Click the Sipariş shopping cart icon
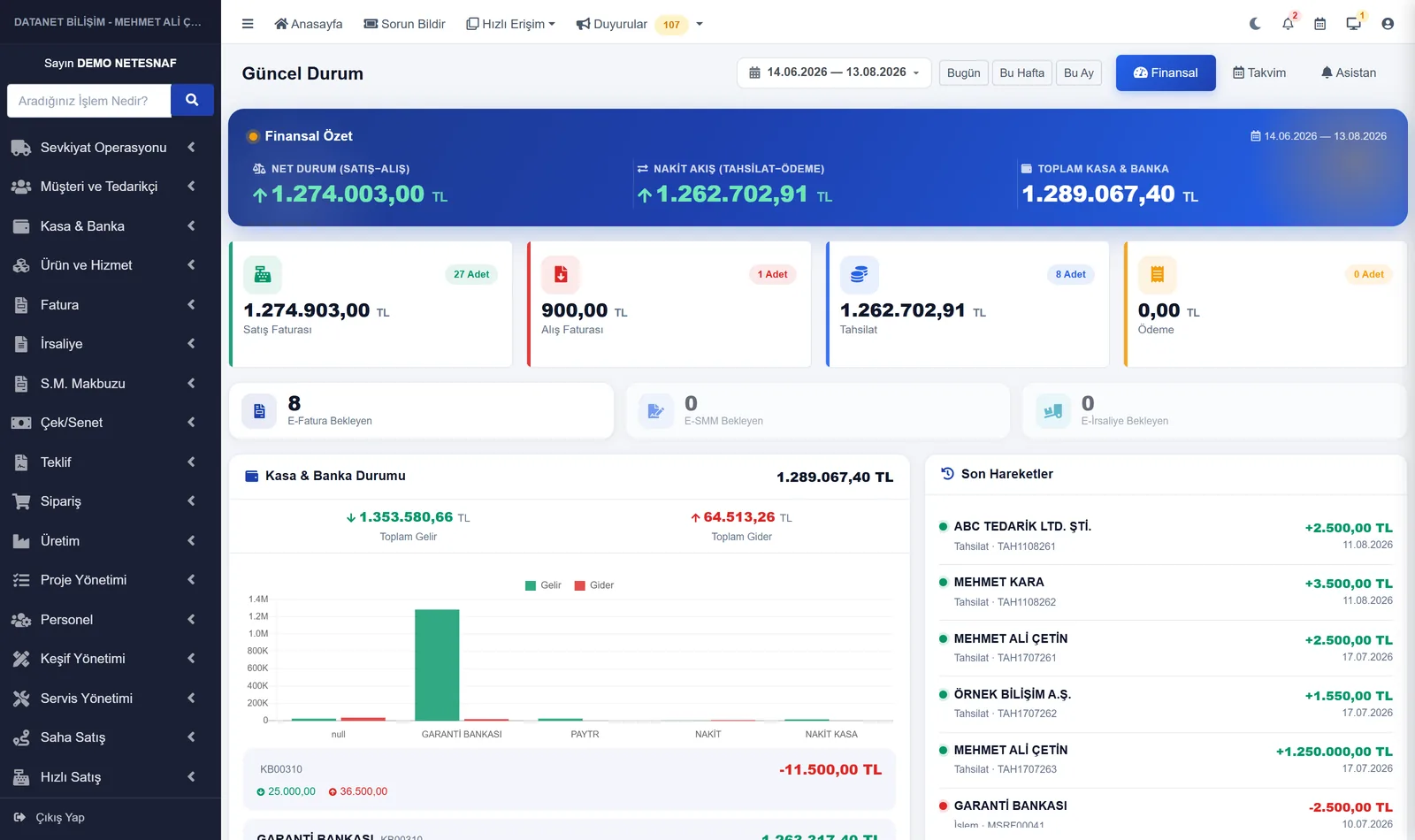Viewport: 1415px width, 840px height. 21,501
